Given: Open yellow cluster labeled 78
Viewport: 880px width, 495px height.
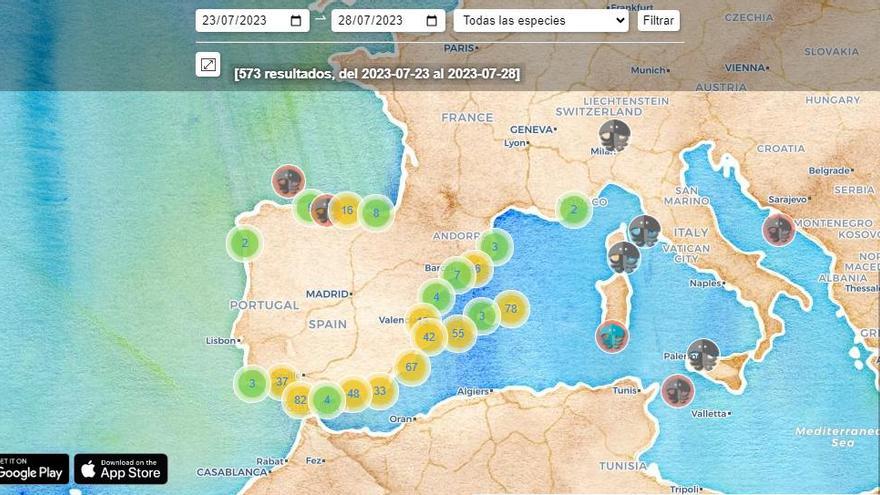Looking at the screenshot, I should point(511,309).
